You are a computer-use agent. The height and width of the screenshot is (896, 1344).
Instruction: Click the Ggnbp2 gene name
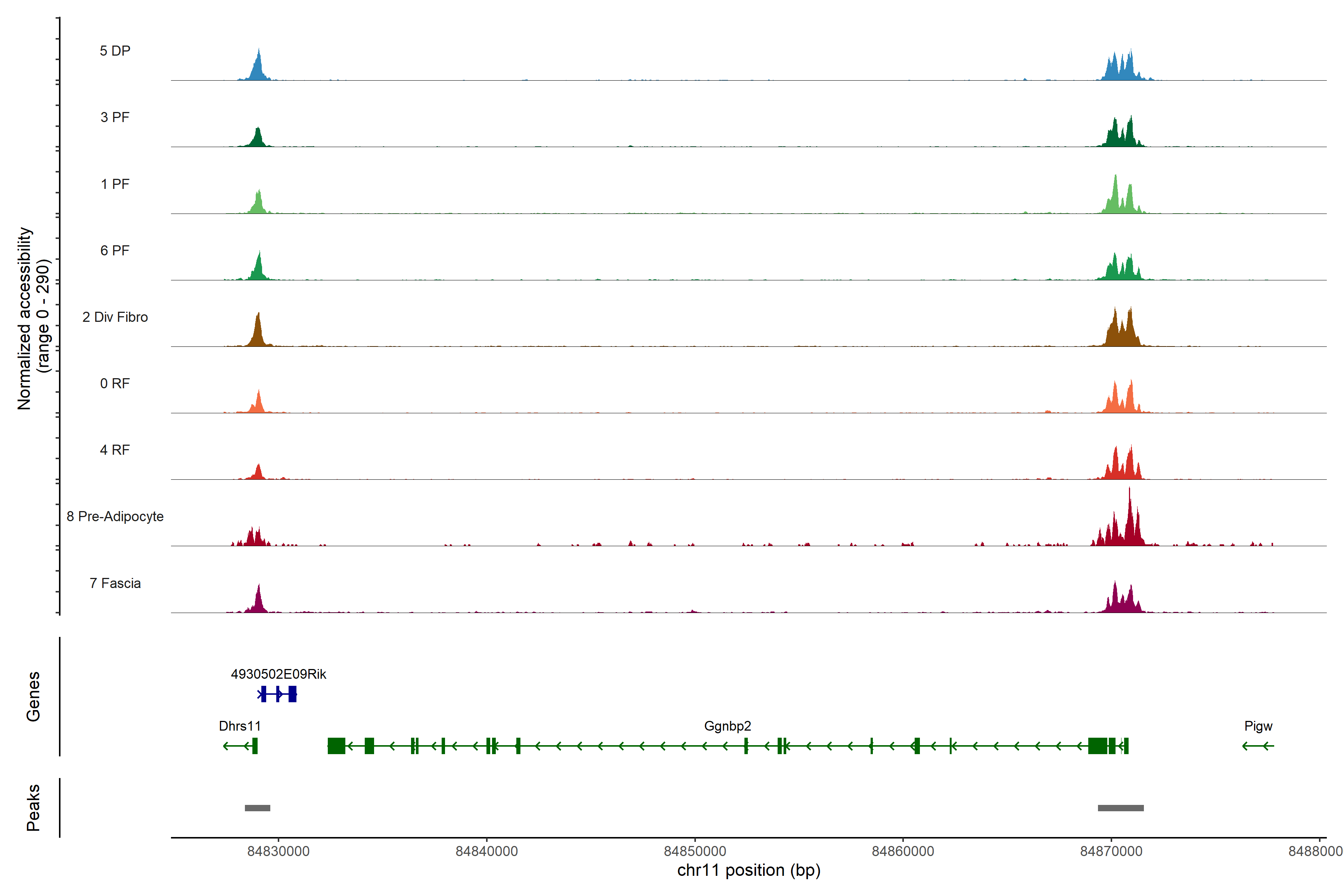tap(727, 726)
